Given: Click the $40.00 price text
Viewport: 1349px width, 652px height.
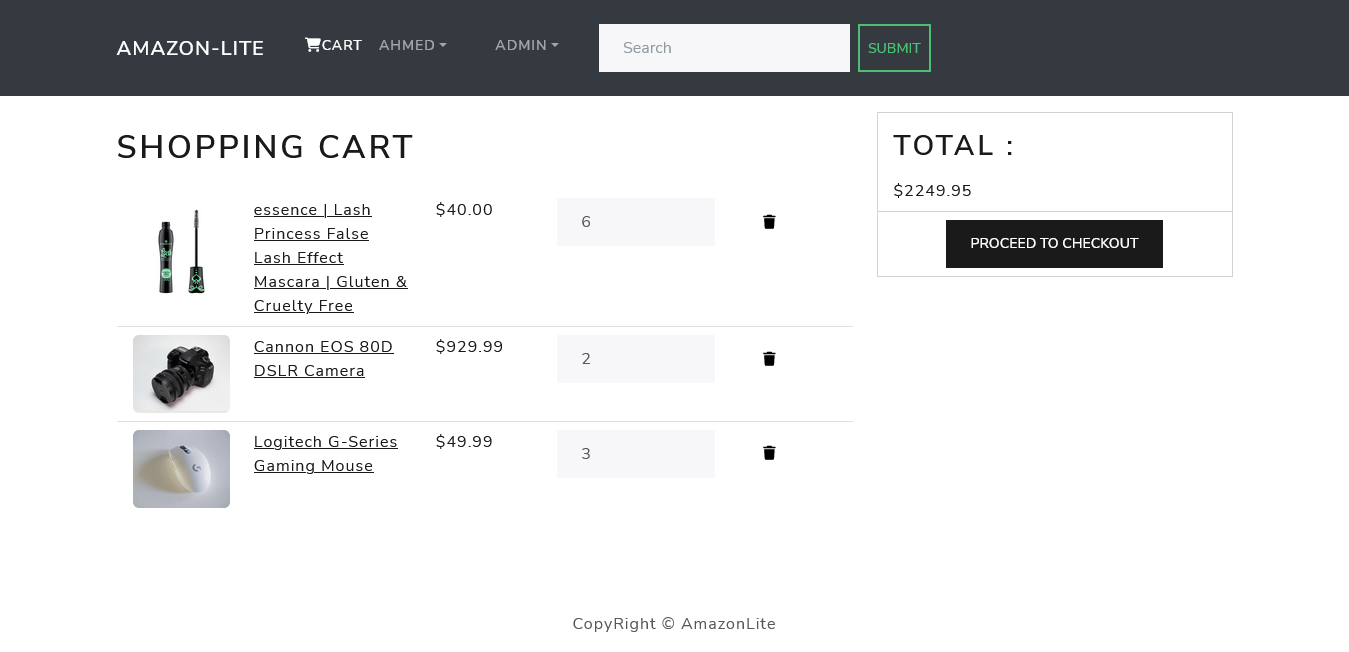Looking at the screenshot, I should click(465, 210).
